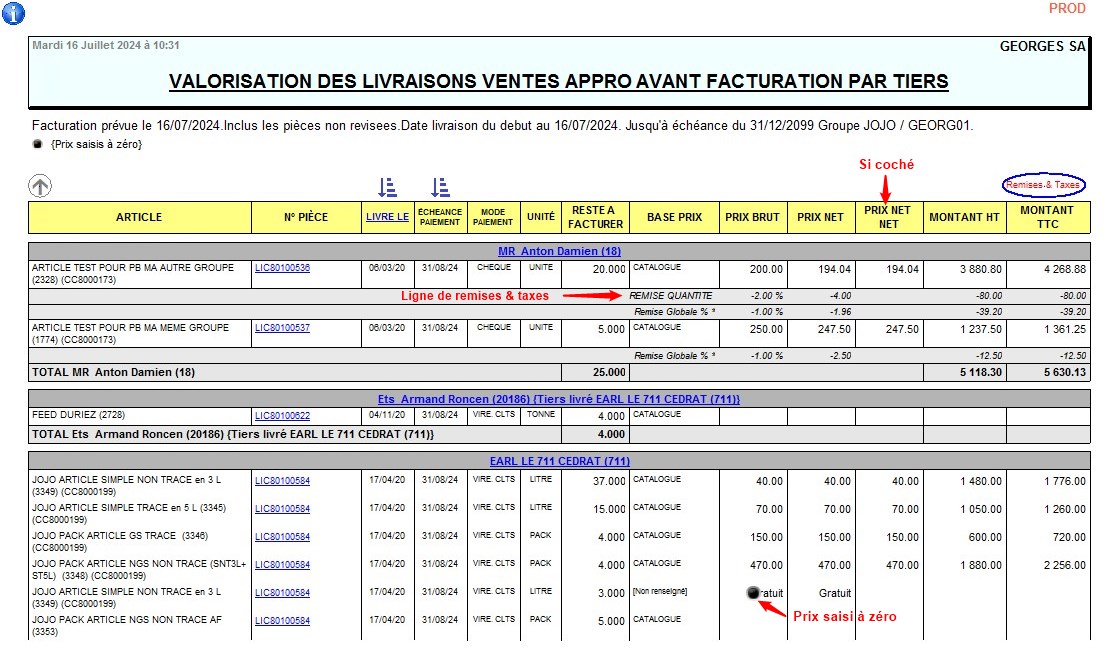Image resolution: width=1115 pixels, height=655 pixels.
Task: Open Ets Armand Roncen (20186) group header
Action: tap(559, 399)
